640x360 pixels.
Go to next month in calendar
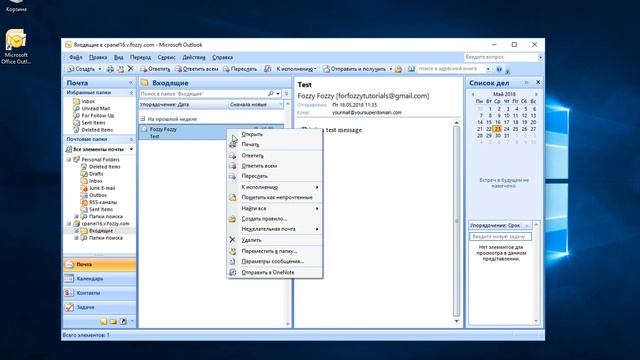(536, 94)
